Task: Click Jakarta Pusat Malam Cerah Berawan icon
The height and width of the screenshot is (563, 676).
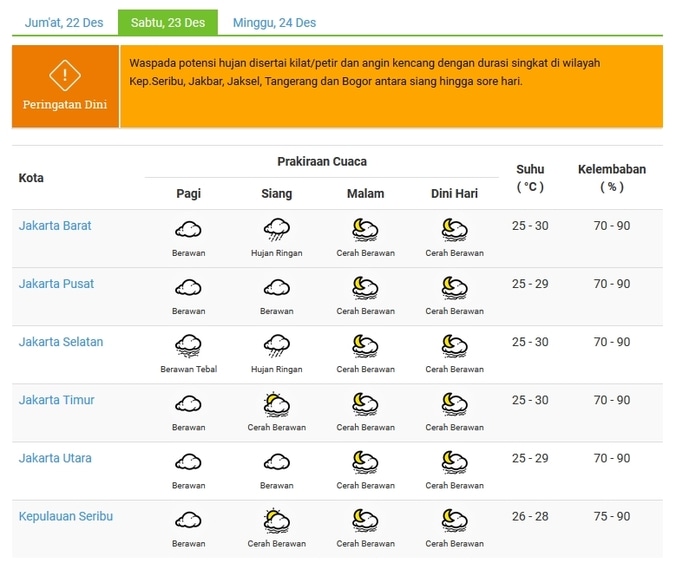Action: pyautogui.click(x=365, y=289)
